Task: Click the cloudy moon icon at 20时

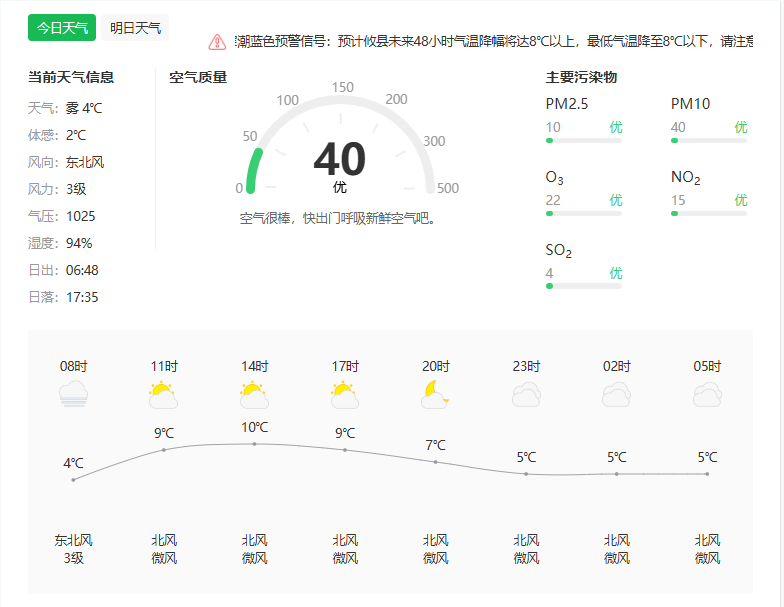Action: 435,394
